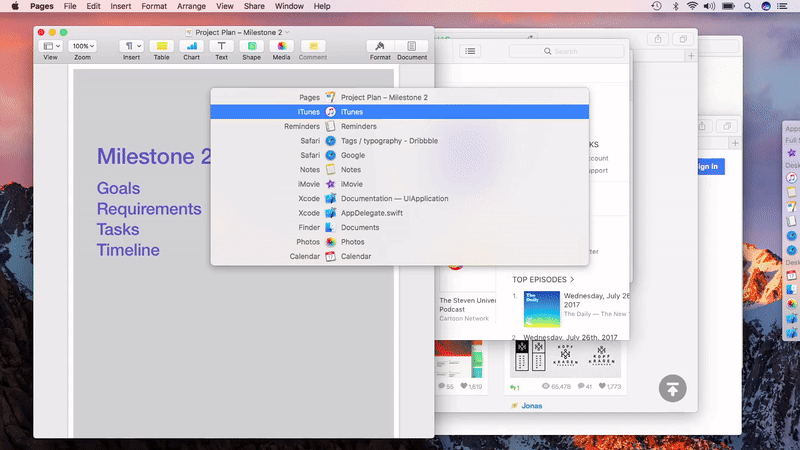
Task: Click the Reminders app icon in the list
Action: pyautogui.click(x=331, y=126)
